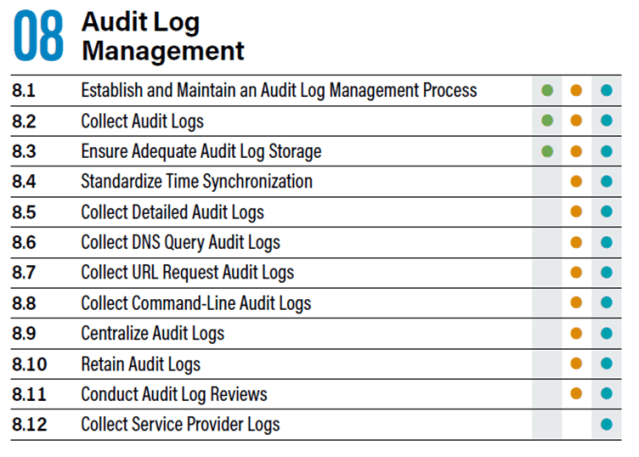This screenshot has height=457, width=639.
Task: Click the green dot for Collect Audit Logs
Action: (x=547, y=122)
